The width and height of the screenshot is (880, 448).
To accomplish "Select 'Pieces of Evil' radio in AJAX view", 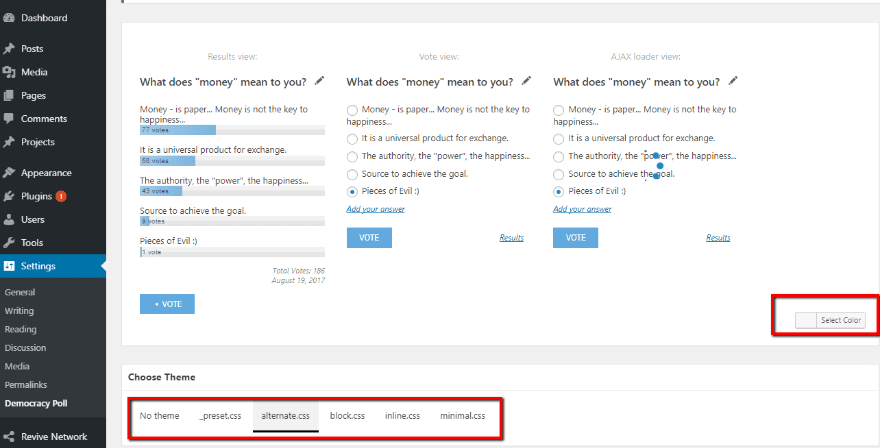I will tap(558, 192).
